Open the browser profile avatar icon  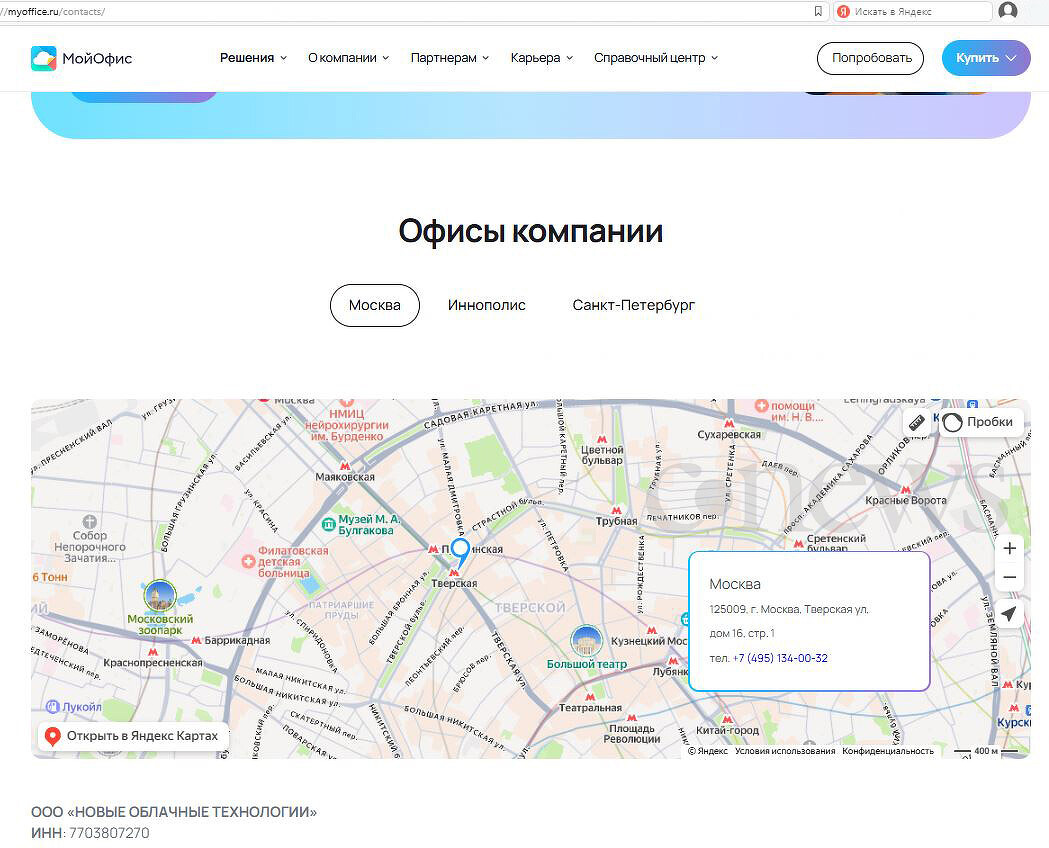pos(1008,11)
